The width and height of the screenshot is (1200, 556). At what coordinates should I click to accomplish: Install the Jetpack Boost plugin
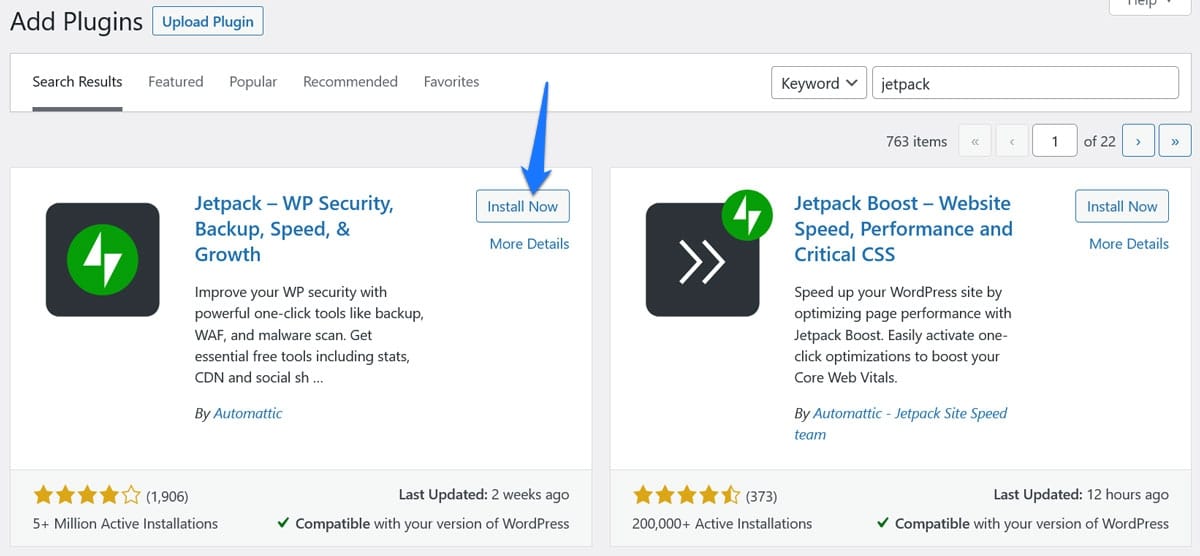(x=1121, y=206)
